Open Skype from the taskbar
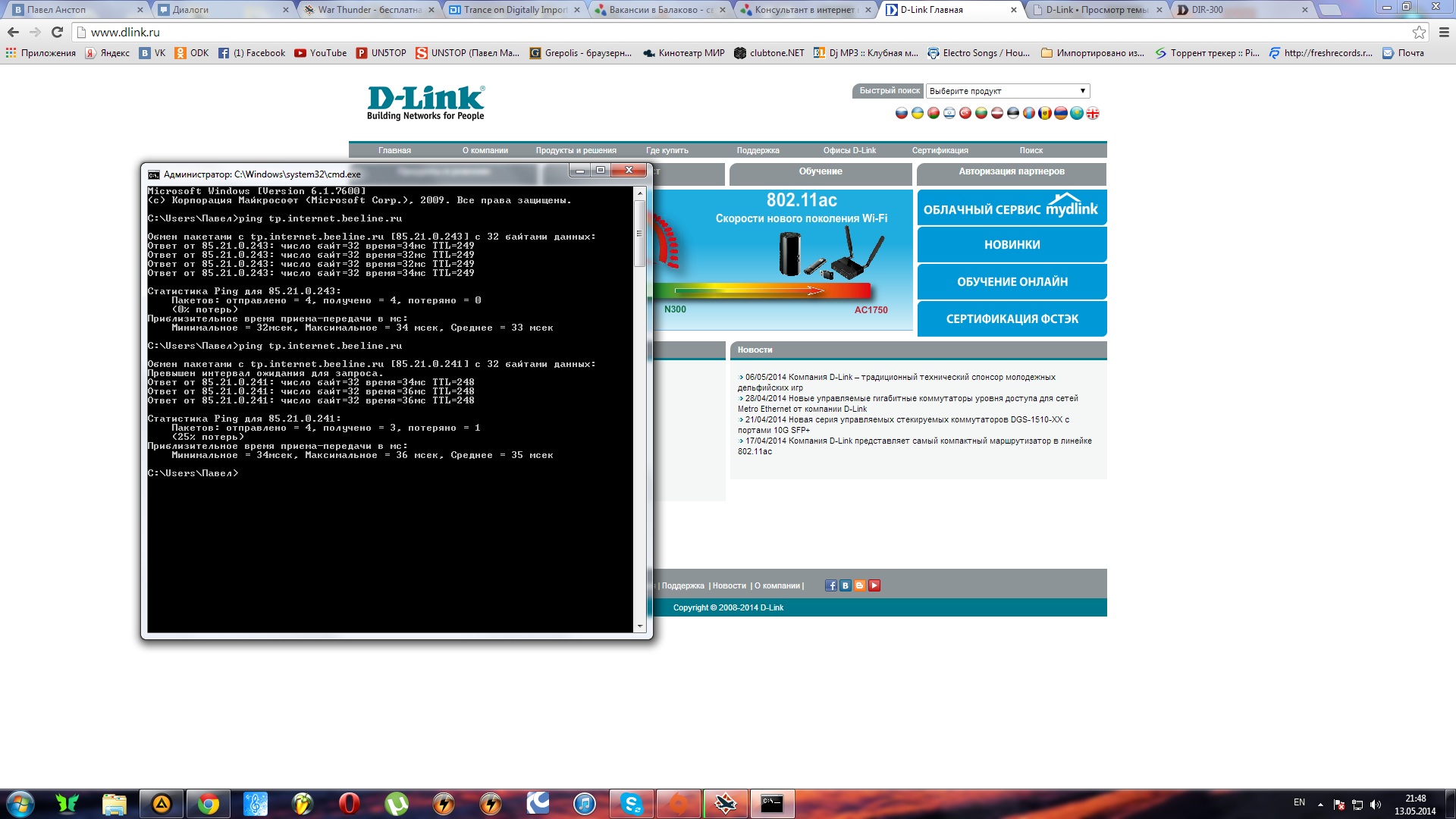Screen dimensions: 1456x819 pos(631,804)
